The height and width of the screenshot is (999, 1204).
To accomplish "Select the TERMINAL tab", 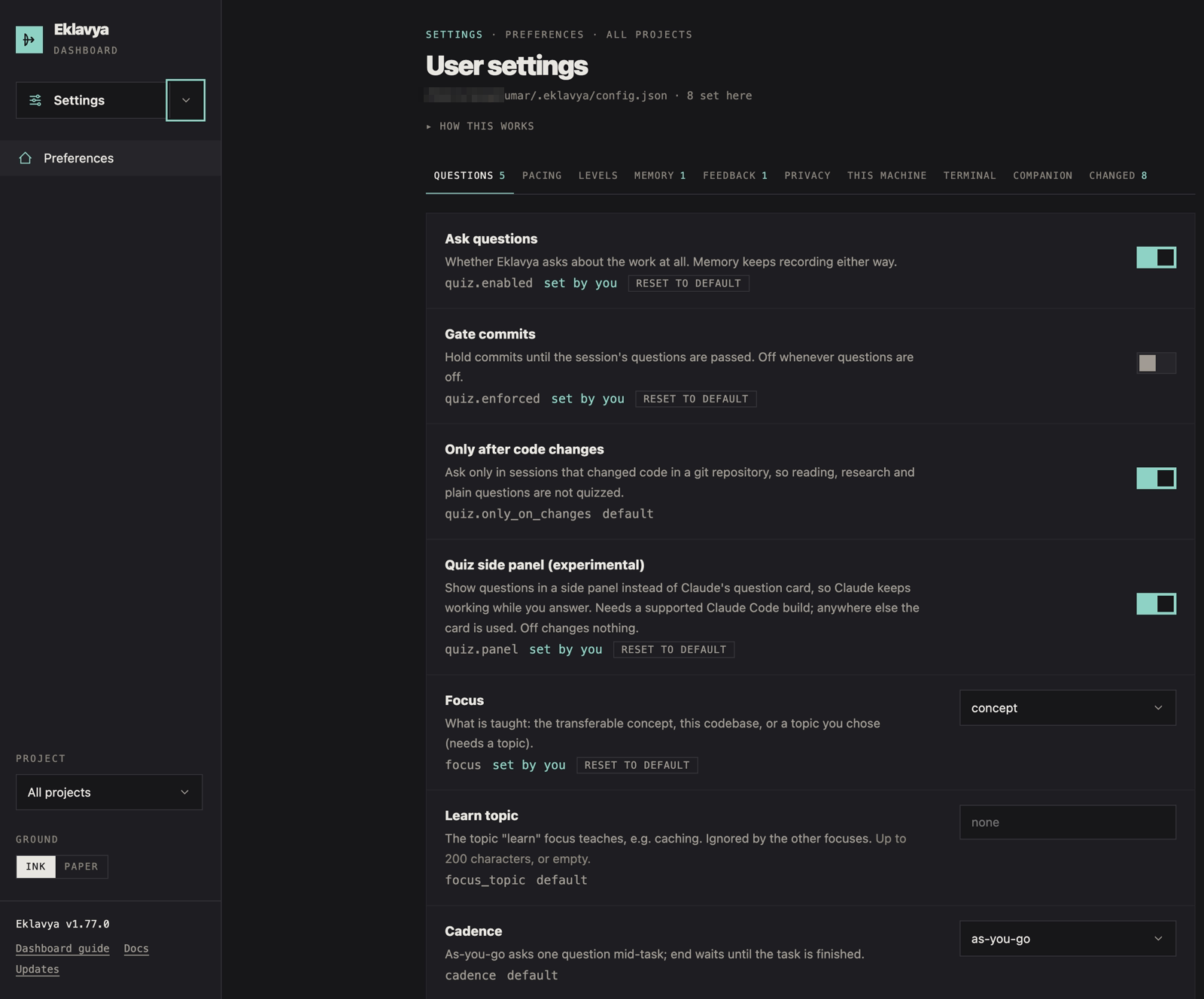I will pos(970,175).
